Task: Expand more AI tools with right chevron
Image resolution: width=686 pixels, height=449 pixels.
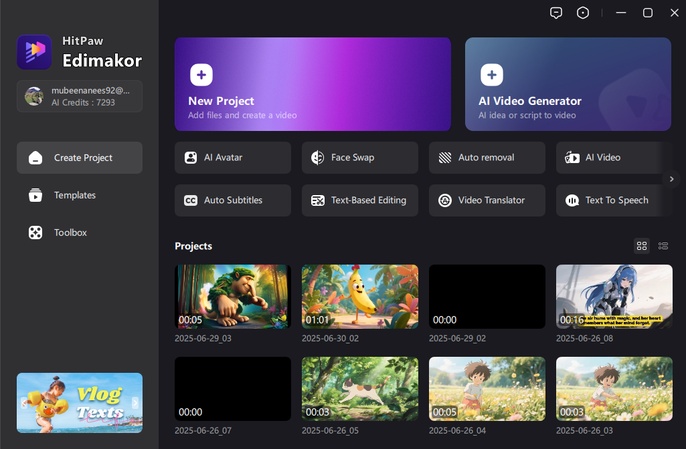Action: (671, 179)
